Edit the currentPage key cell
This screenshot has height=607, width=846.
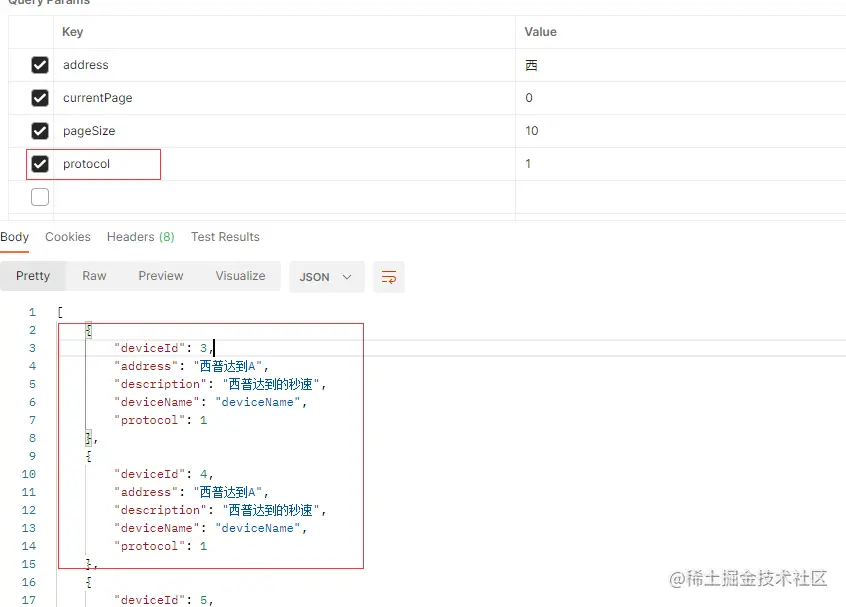click(284, 98)
